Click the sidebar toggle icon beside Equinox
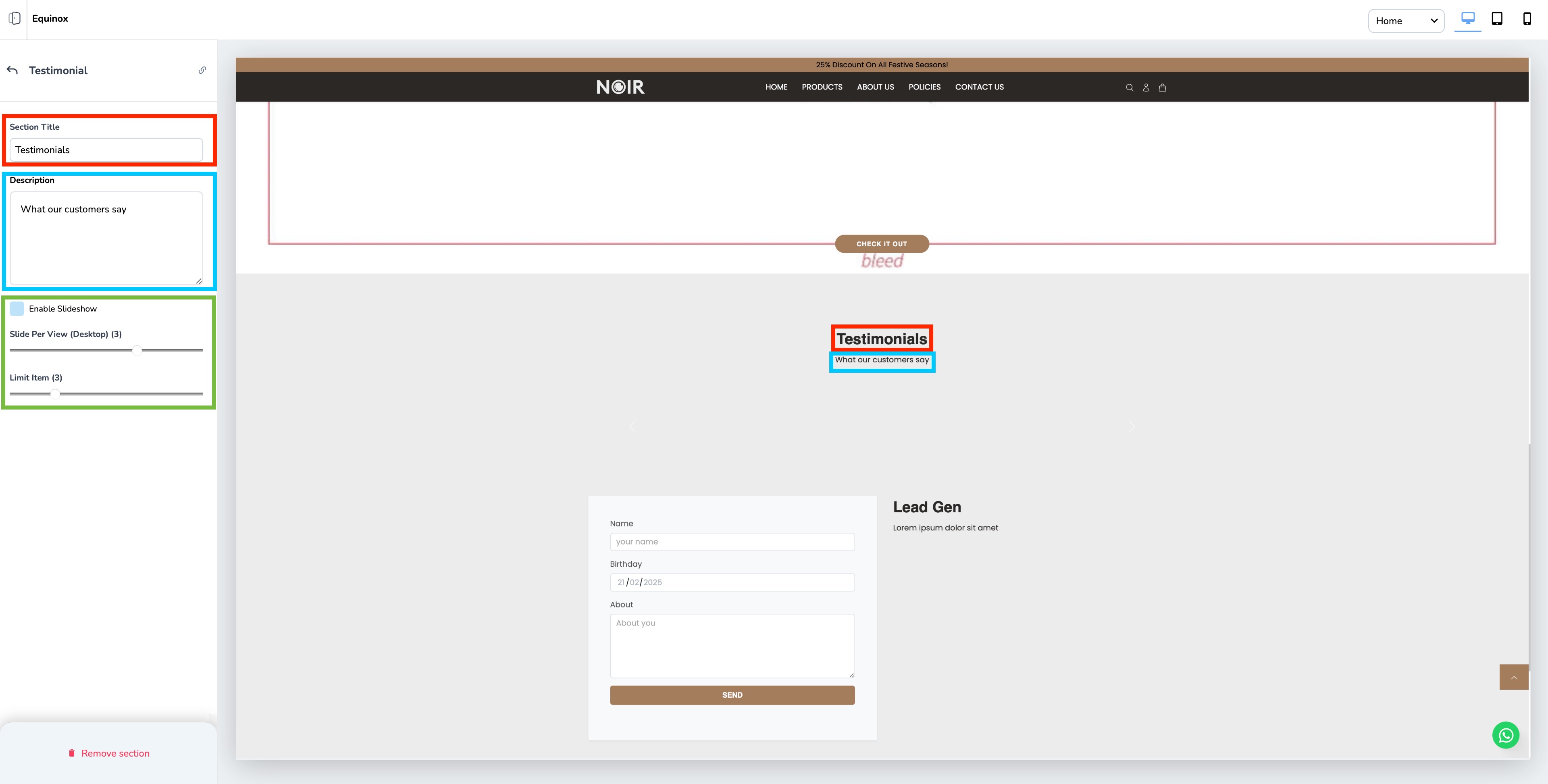The width and height of the screenshot is (1548, 784). click(15, 19)
